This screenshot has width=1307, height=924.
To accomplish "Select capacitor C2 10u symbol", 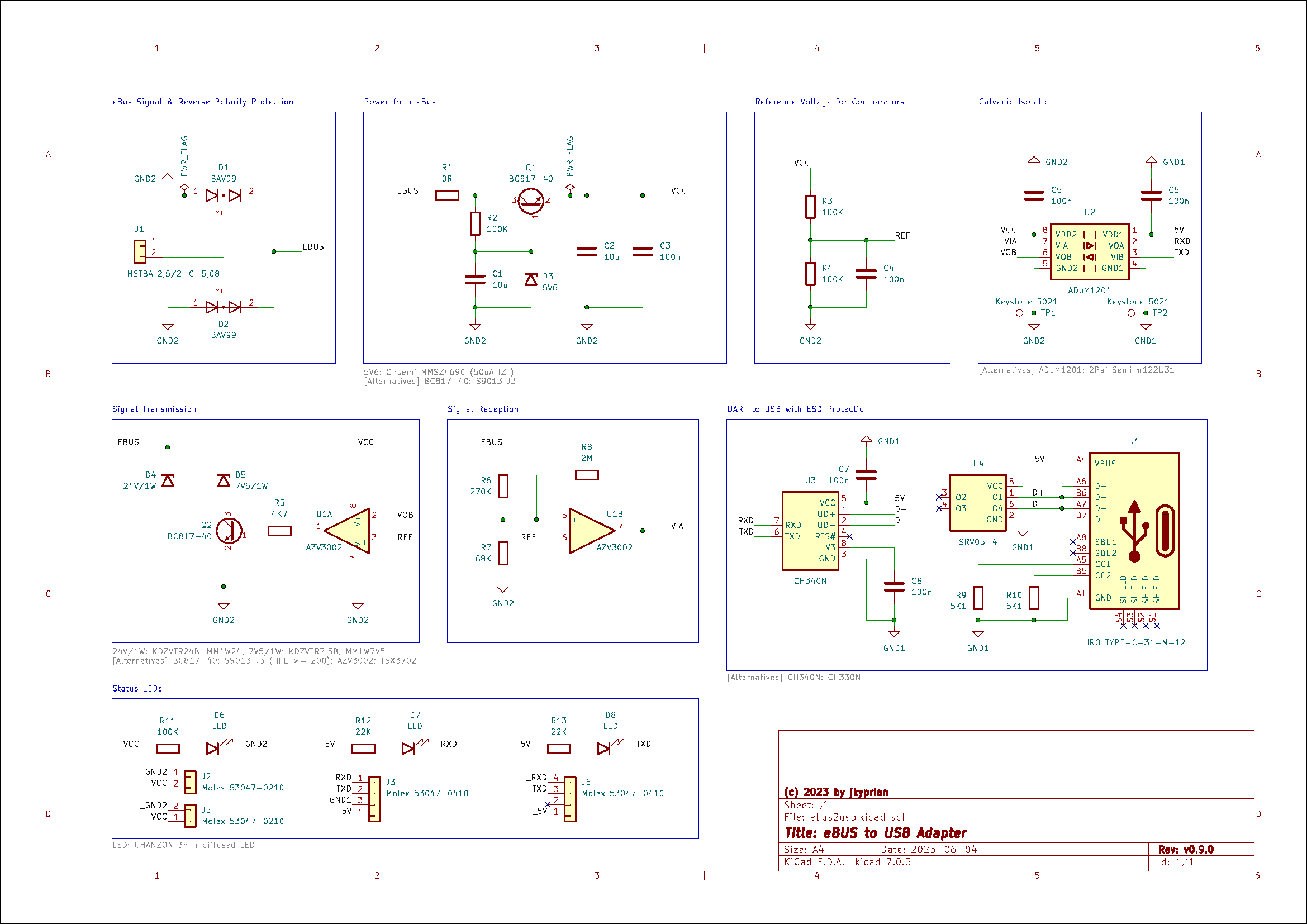I will pos(586,251).
